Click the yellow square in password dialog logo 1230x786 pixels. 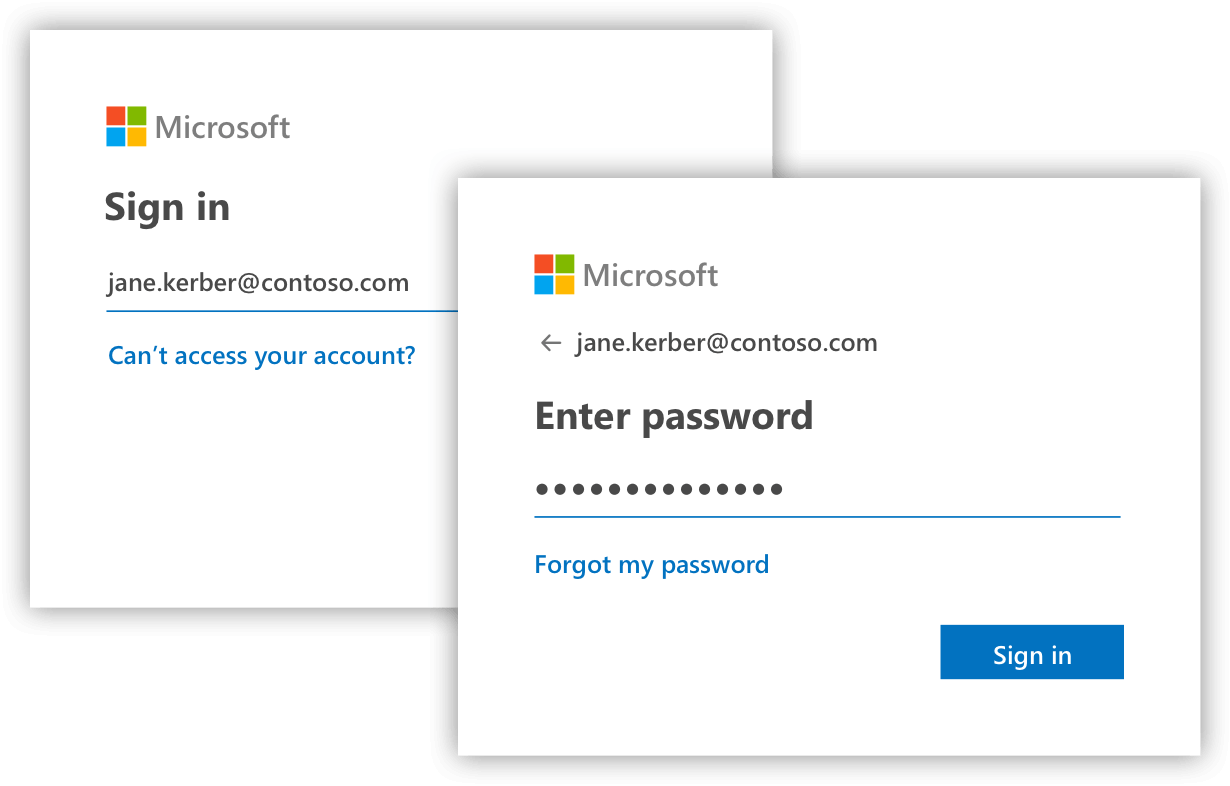click(x=565, y=285)
